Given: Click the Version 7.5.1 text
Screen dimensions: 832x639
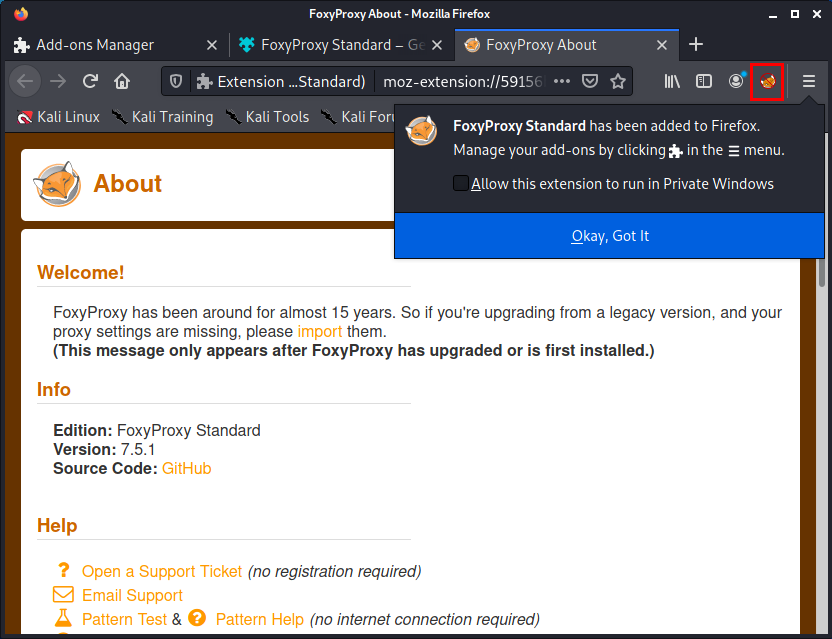Looking at the screenshot, I should [x=104, y=450].
